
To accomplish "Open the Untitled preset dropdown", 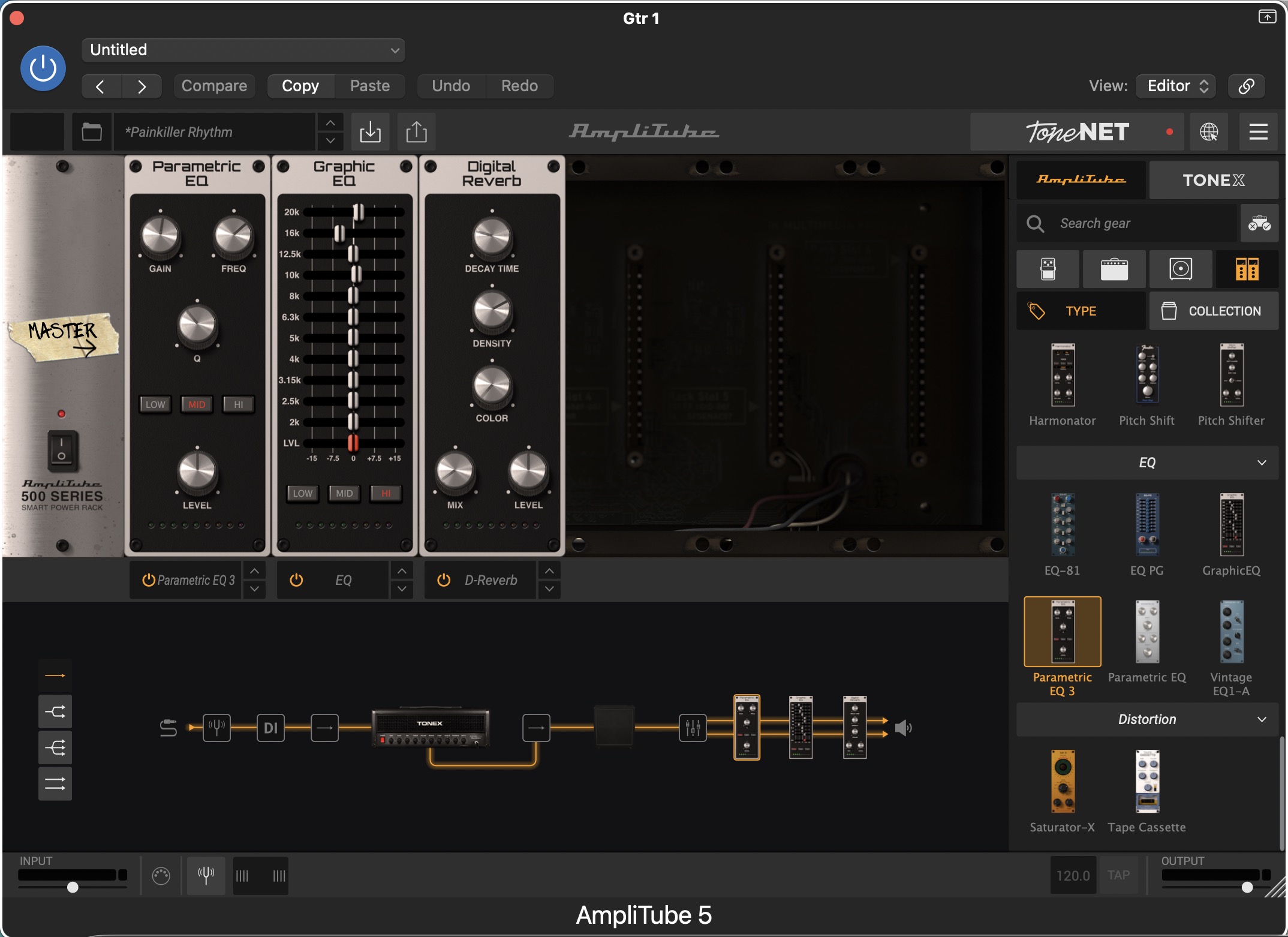I will (x=243, y=50).
